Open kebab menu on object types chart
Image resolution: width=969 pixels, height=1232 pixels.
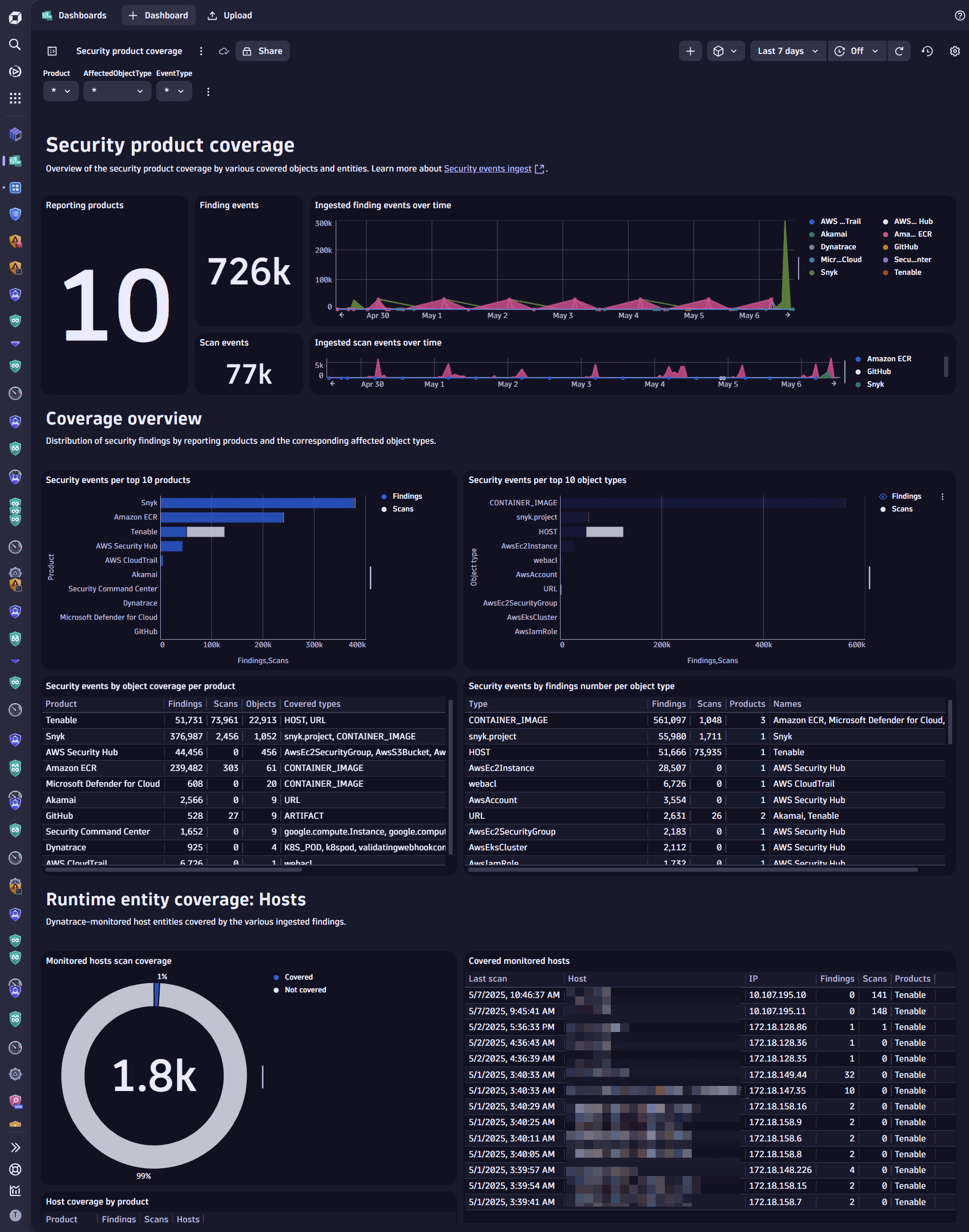pyautogui.click(x=943, y=497)
